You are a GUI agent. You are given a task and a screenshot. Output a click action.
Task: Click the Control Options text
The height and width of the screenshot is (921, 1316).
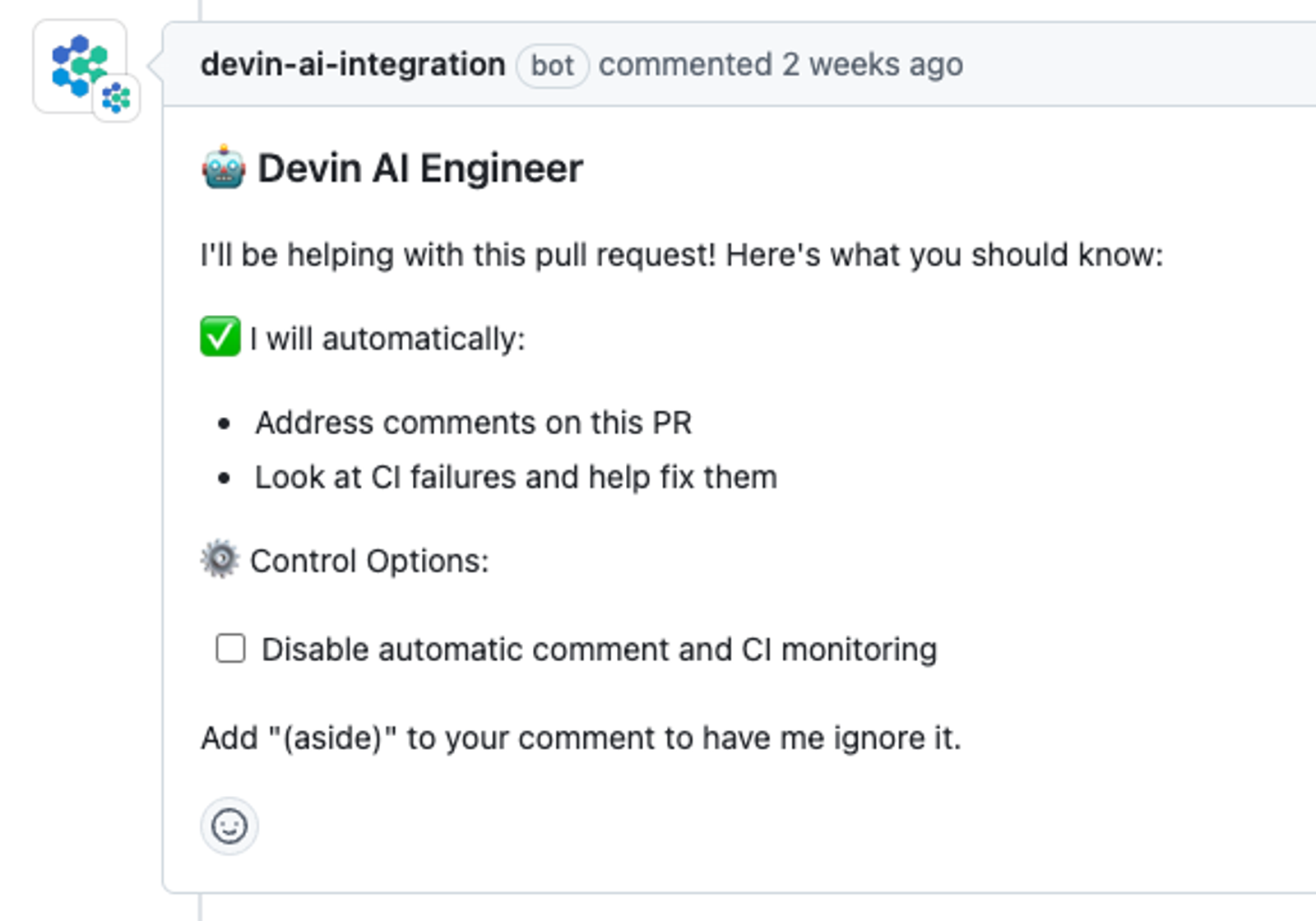pos(369,561)
